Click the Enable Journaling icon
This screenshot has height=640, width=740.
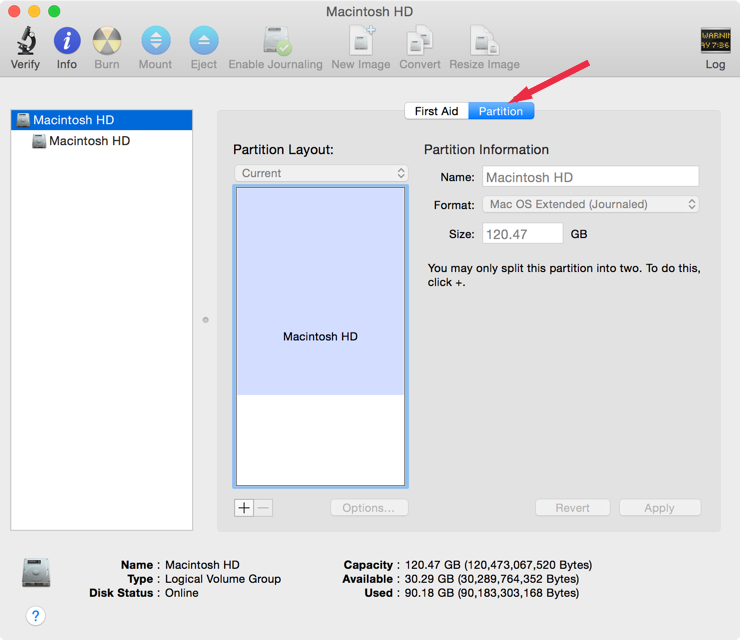[277, 41]
